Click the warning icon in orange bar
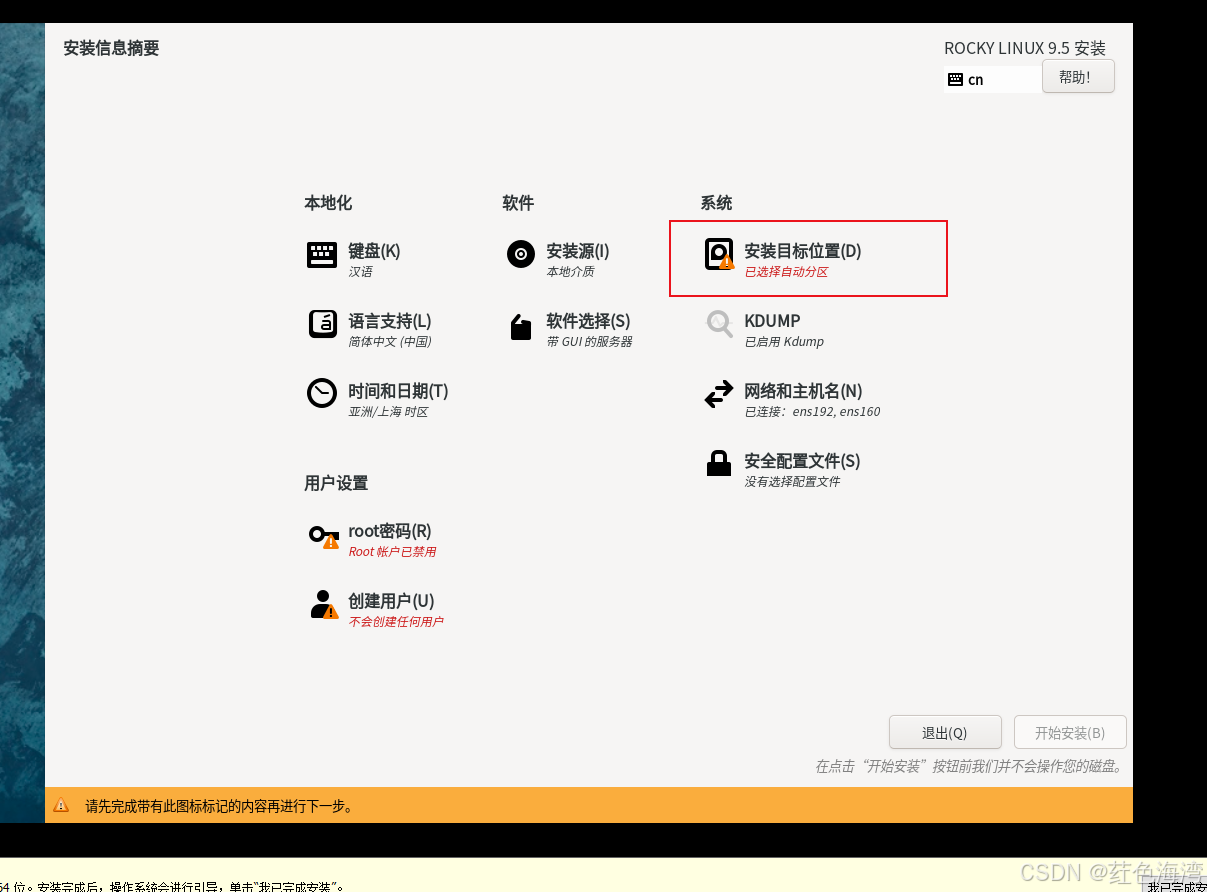 [61, 805]
